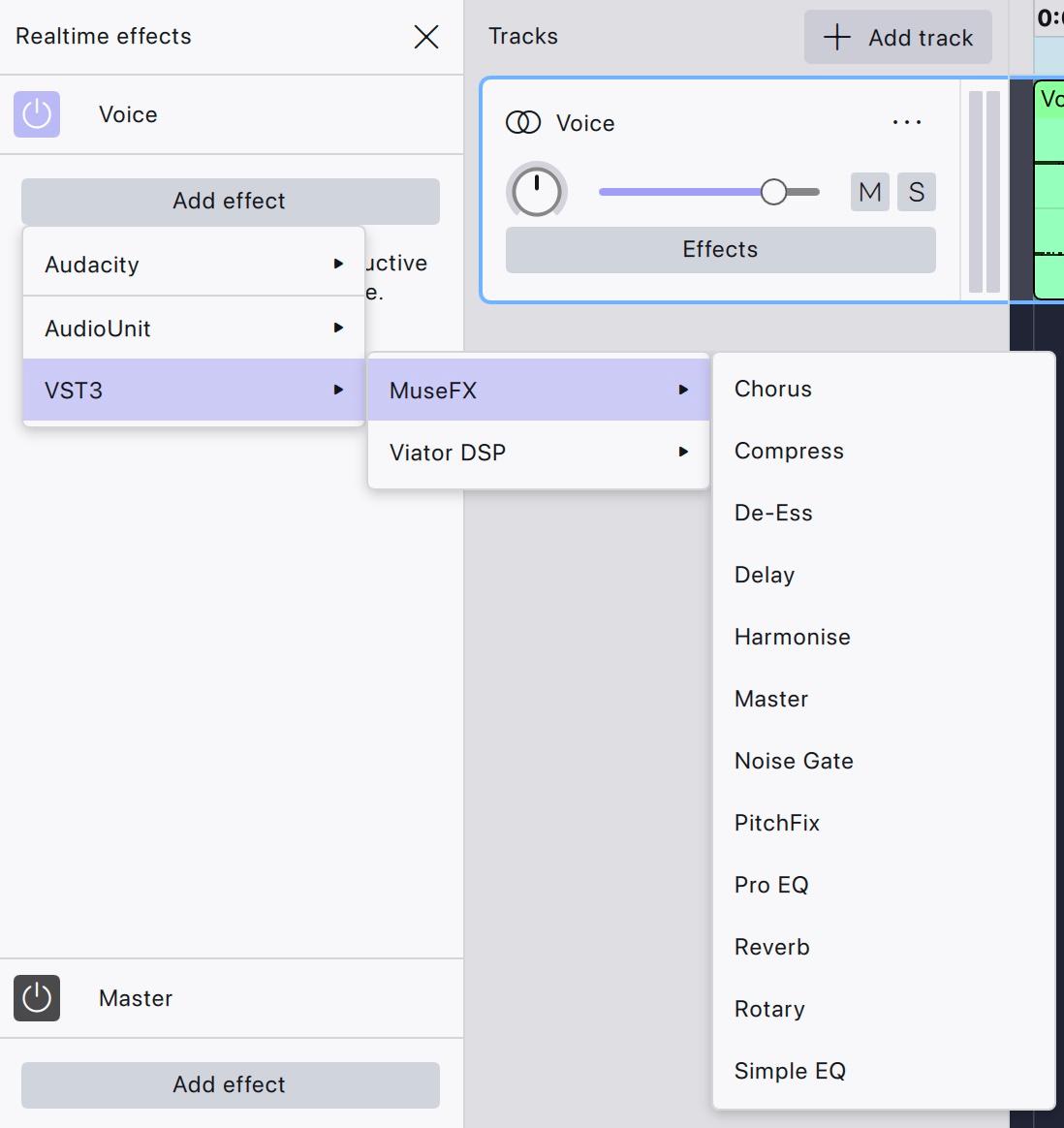Click the Realtime effects panel title
1064x1128 pixels.
(104, 36)
